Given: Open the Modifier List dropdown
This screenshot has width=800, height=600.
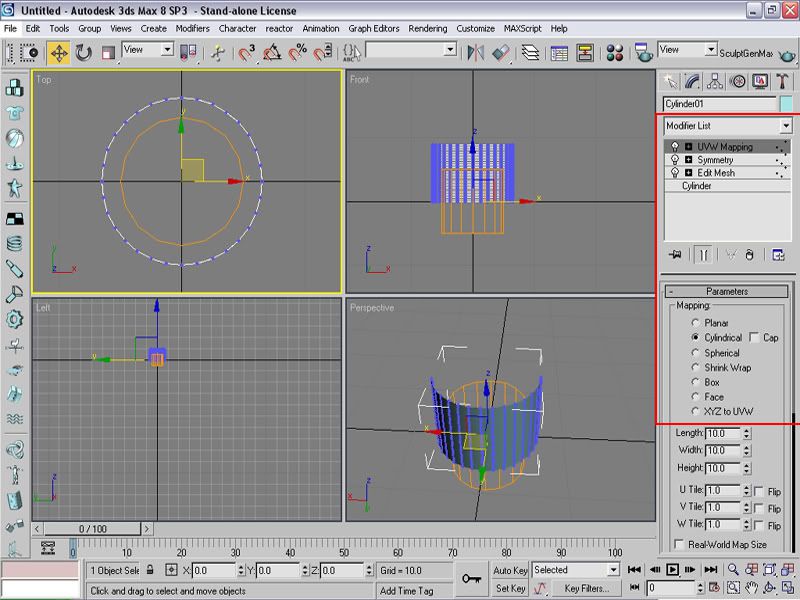Looking at the screenshot, I should click(785, 126).
